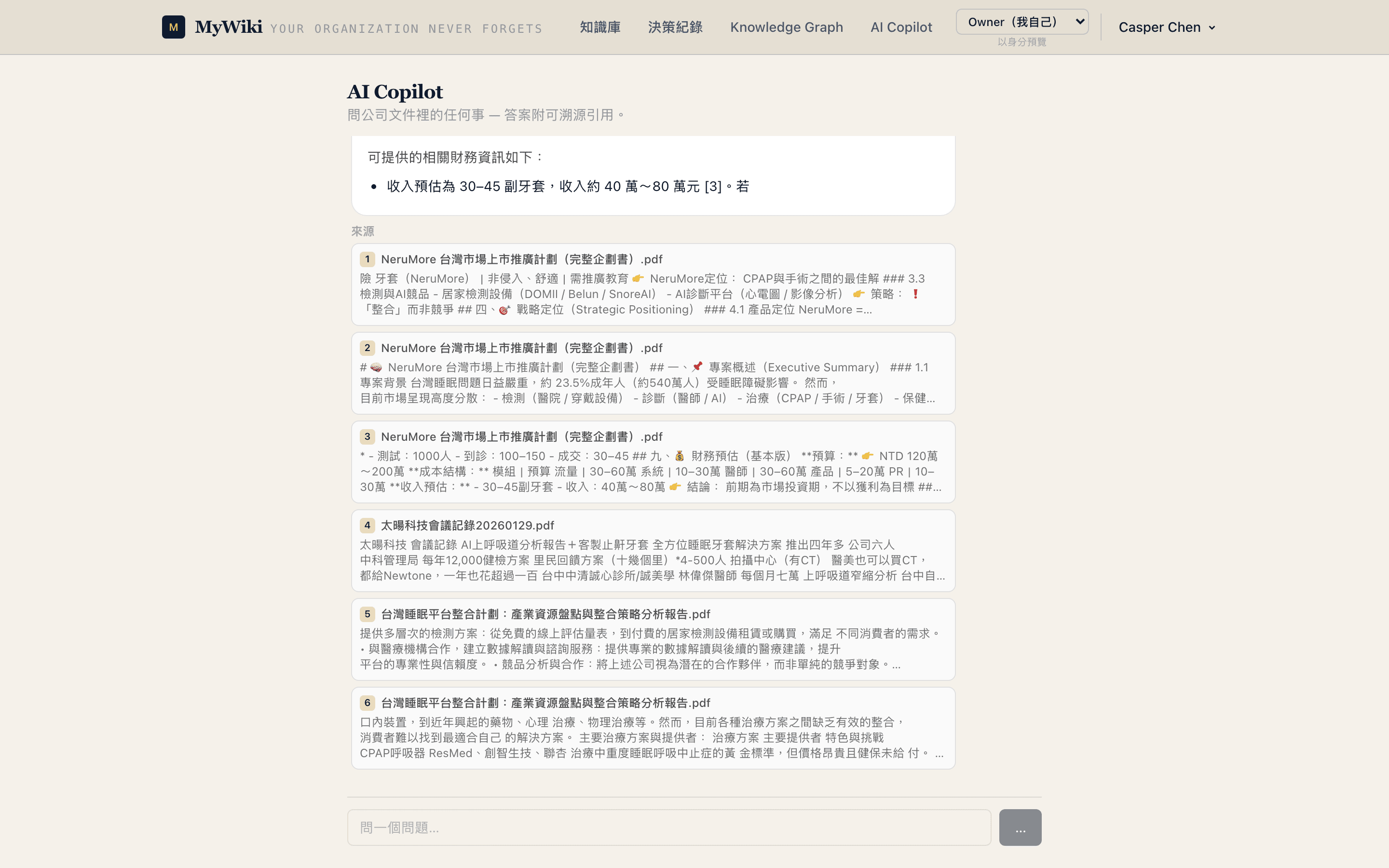This screenshot has width=1389, height=868.
Task: Click the number 5 source badge
Action: tap(368, 614)
